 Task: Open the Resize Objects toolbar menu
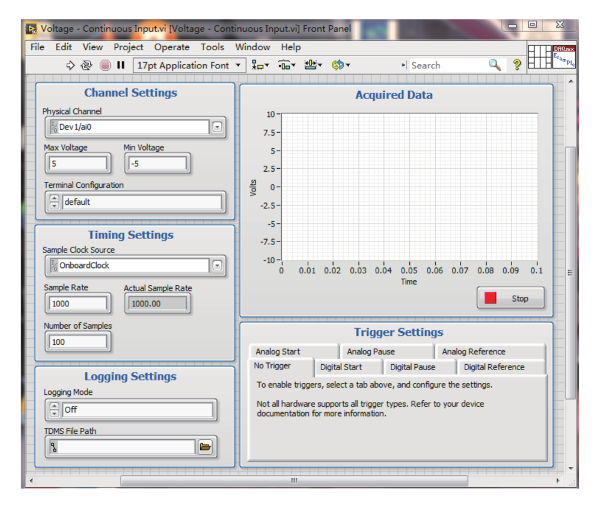[x=313, y=65]
